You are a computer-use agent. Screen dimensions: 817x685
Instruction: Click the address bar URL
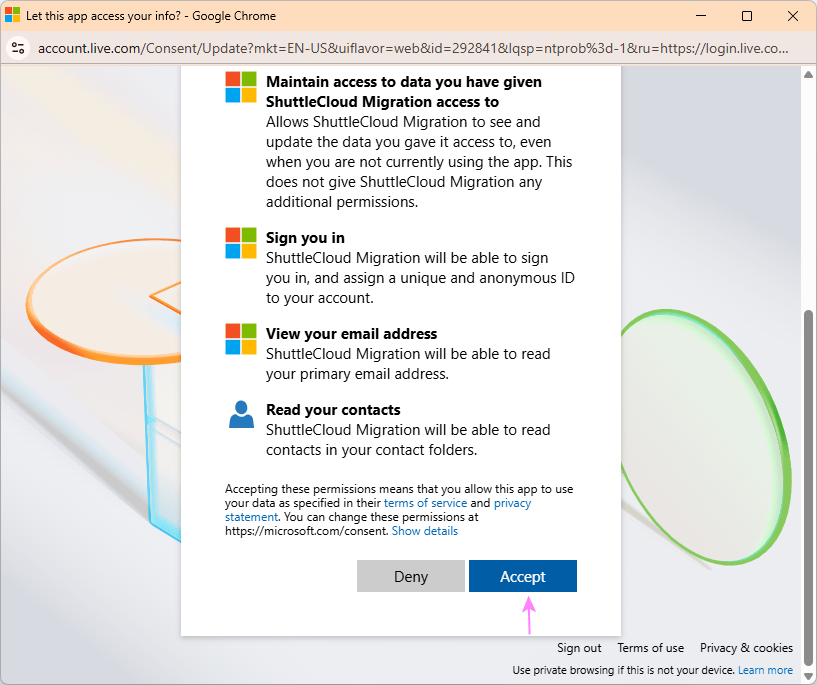[413, 48]
